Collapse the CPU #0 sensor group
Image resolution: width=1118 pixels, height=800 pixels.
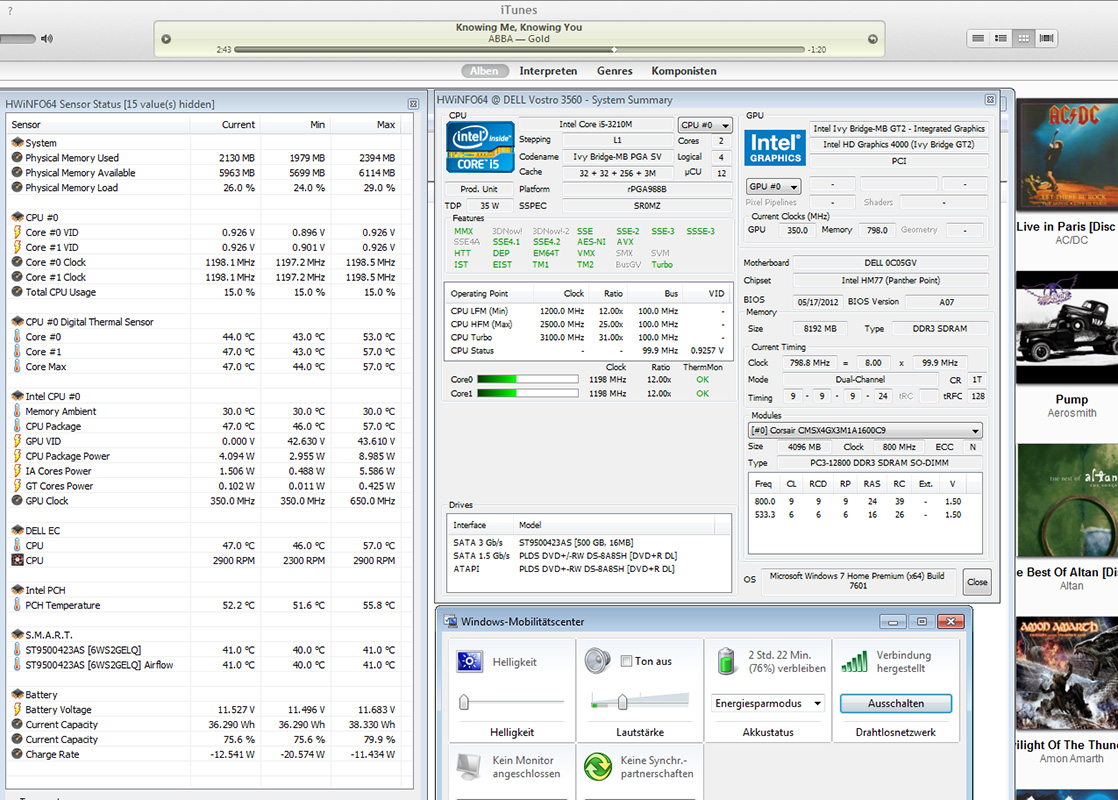click(18, 217)
